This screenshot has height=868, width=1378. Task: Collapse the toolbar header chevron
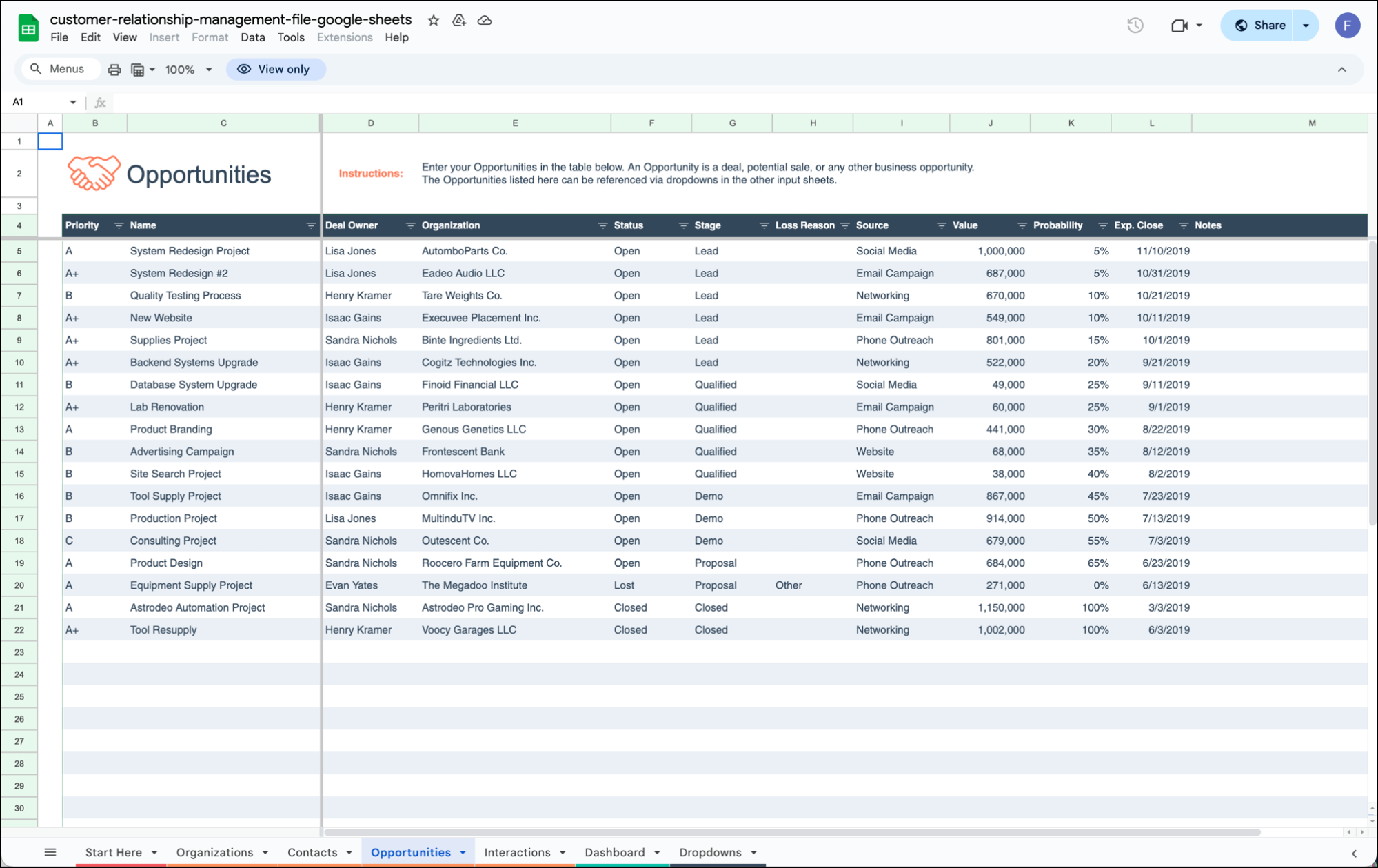coord(1341,70)
